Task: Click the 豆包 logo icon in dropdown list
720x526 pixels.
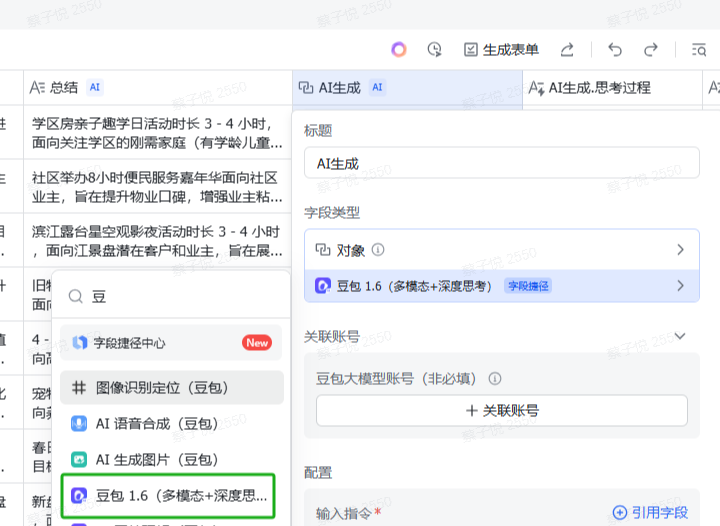Action: [79, 496]
